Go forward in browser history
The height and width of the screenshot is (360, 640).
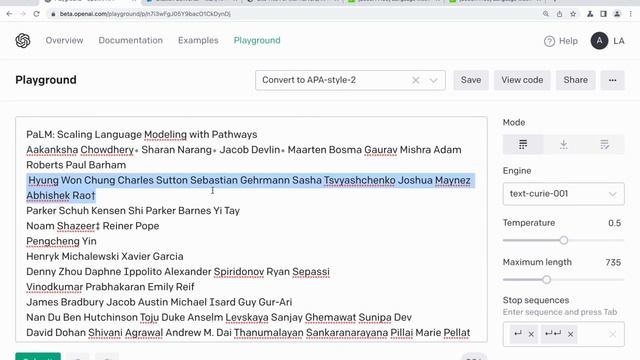click(23, 14)
